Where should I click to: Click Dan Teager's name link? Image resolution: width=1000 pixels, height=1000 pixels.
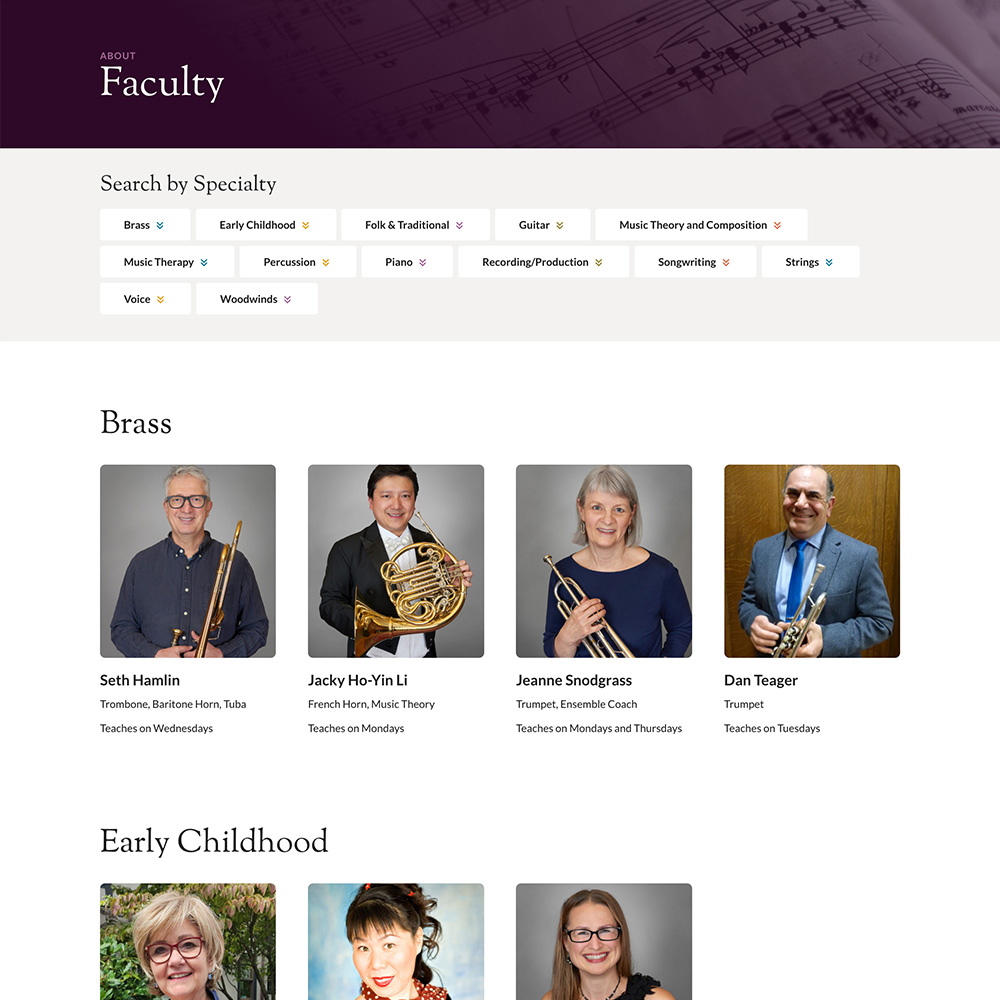coord(761,680)
